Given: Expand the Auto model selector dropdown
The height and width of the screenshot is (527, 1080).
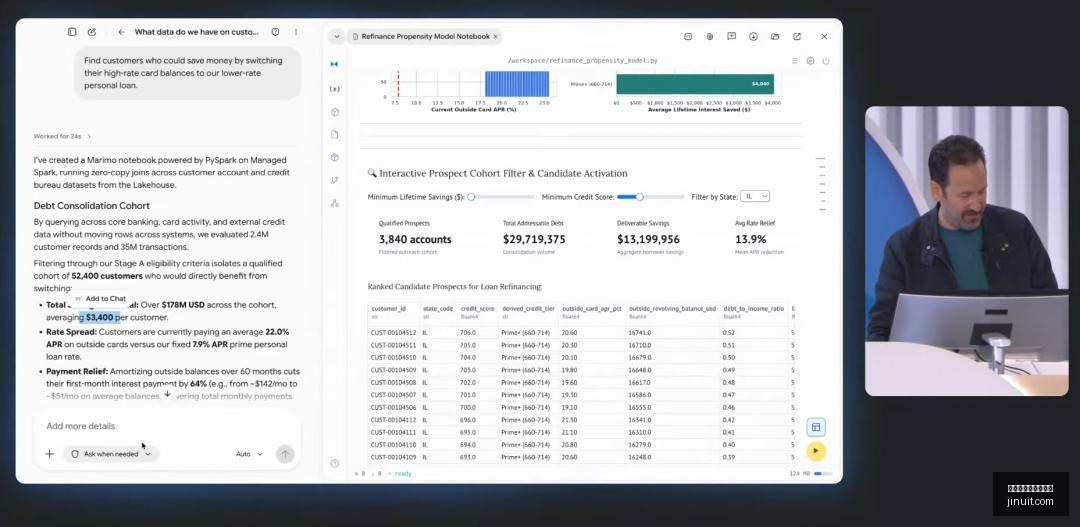Looking at the screenshot, I should tap(249, 454).
